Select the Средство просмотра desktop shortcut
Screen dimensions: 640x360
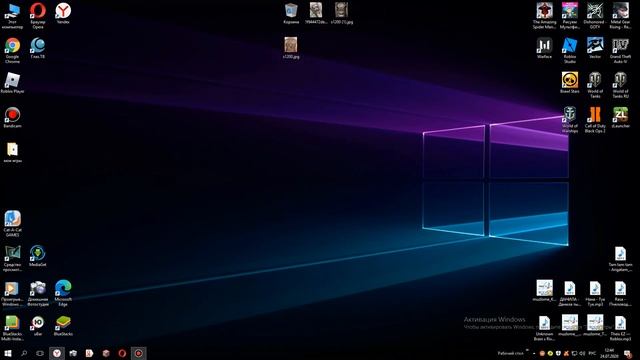(x=12, y=258)
